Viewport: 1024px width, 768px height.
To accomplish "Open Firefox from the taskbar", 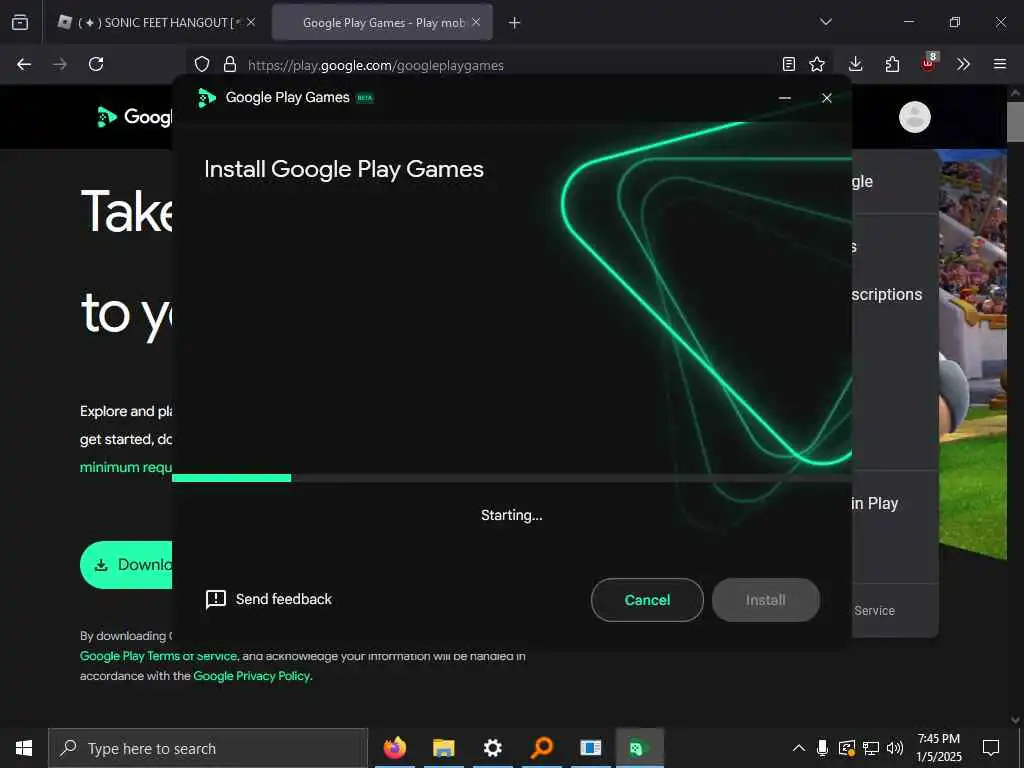I will [394, 748].
